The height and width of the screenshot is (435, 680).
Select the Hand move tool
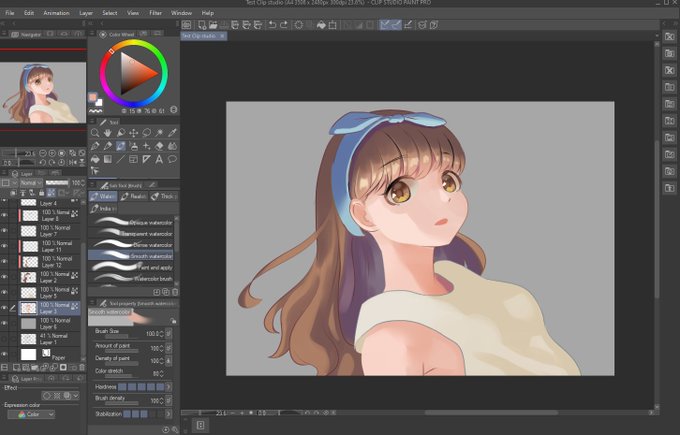click(x=108, y=133)
